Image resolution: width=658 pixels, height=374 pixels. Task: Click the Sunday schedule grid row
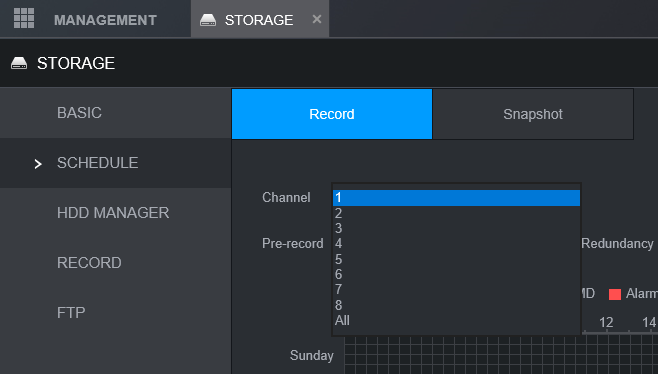pos(501,356)
